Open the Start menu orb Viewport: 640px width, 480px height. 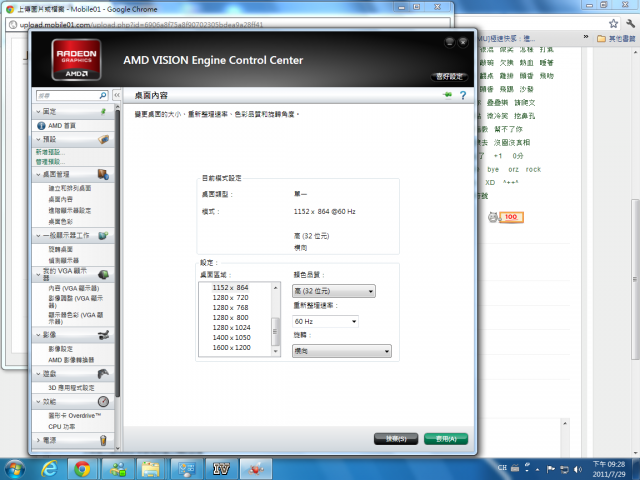(15, 469)
